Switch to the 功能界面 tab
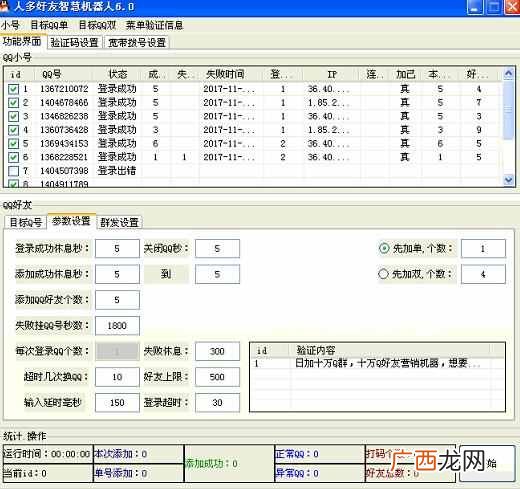The image size is (520, 489). (22, 42)
